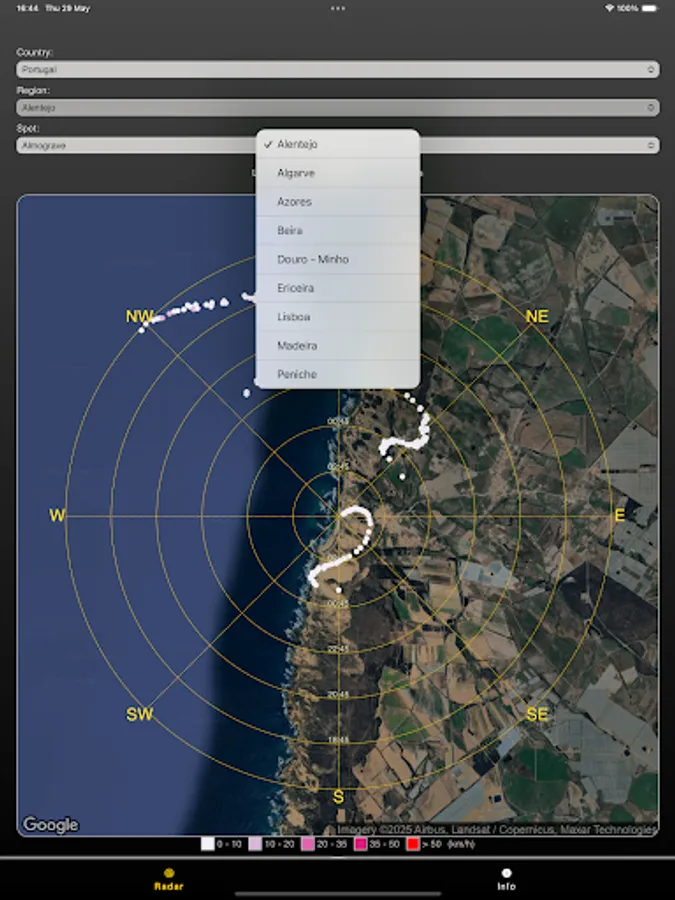Open the Spot dropdown showing Almograve
The width and height of the screenshot is (675, 900).
click(x=338, y=145)
